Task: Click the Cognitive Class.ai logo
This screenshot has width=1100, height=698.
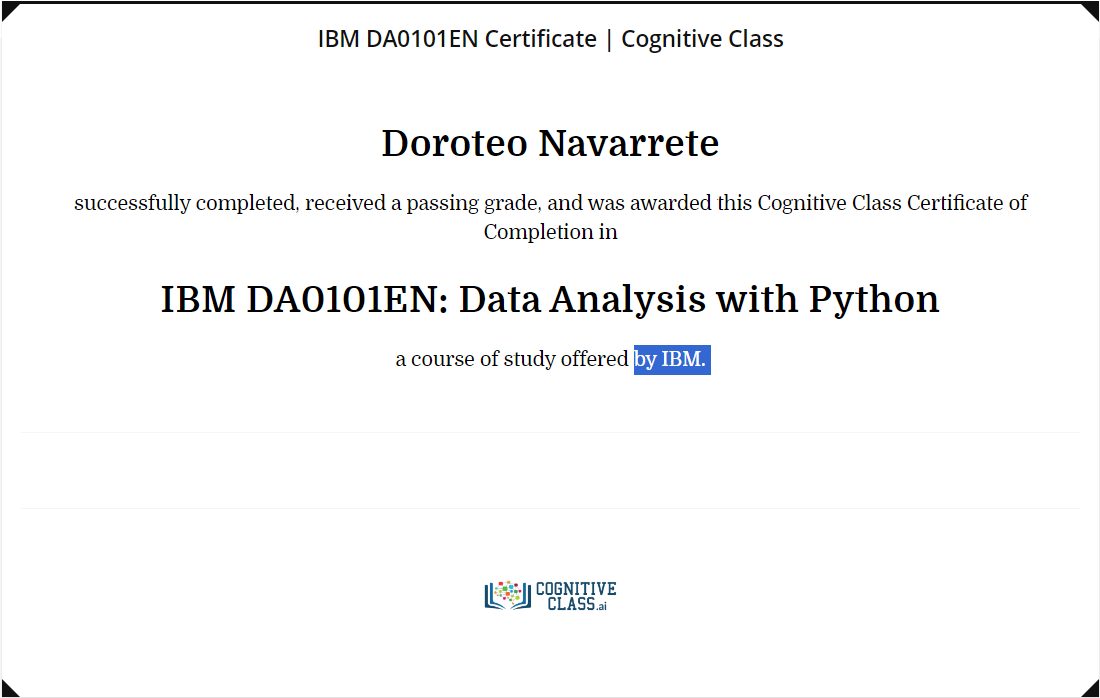Action: click(550, 596)
